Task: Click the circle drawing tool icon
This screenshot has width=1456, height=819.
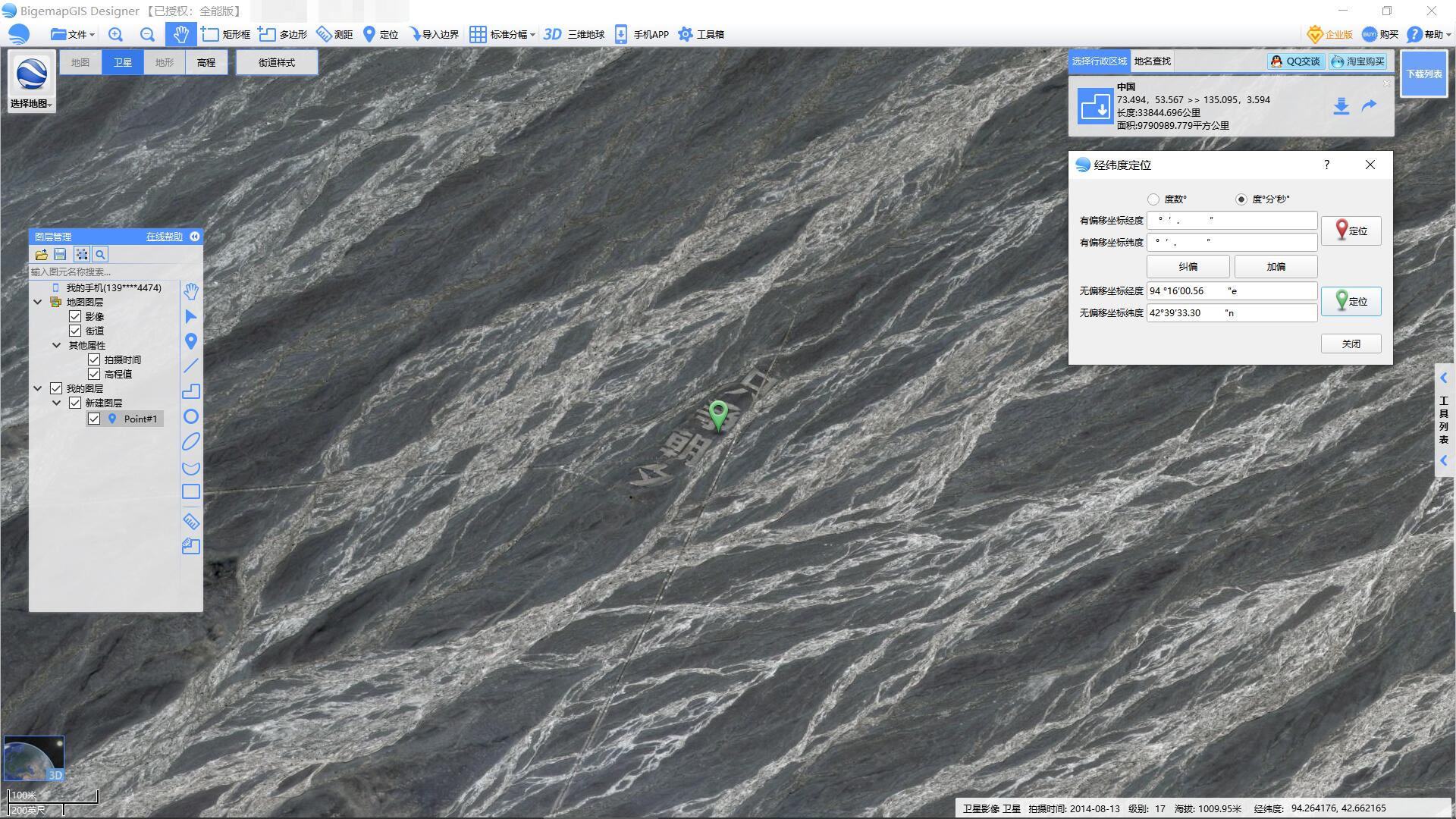Action: [191, 416]
